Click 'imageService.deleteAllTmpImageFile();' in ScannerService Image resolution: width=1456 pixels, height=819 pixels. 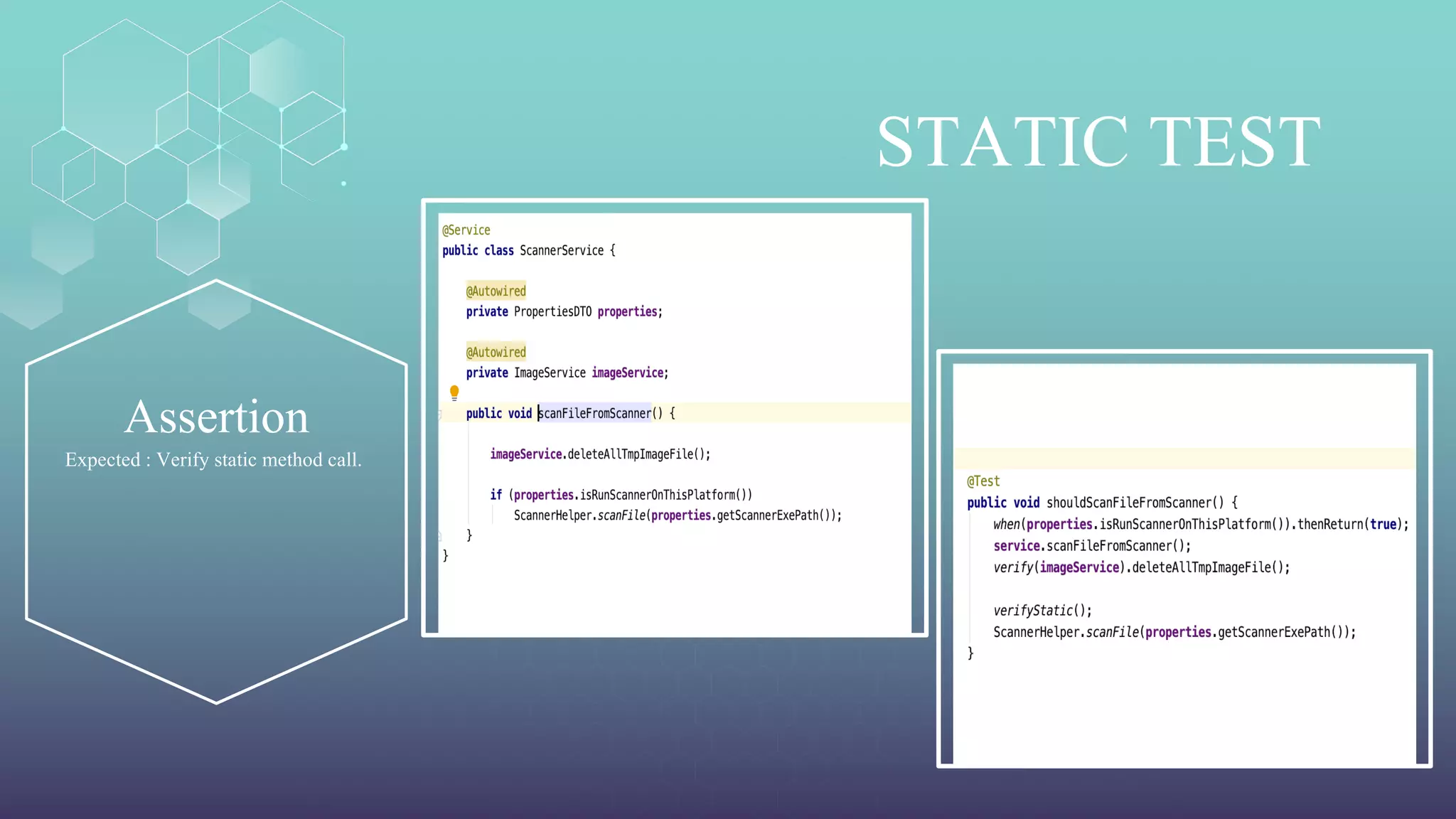pos(600,454)
